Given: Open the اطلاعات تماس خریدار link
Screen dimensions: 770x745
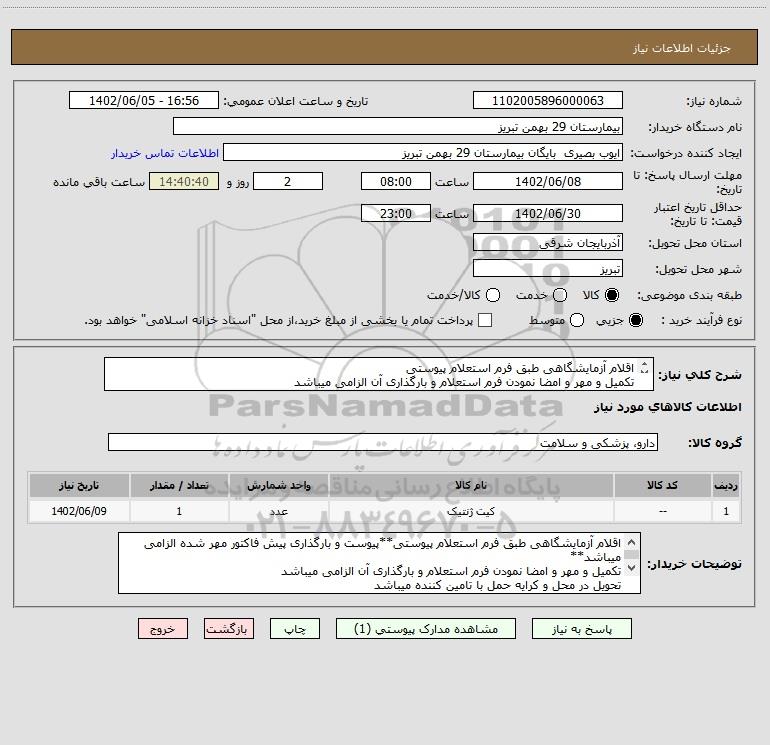Looking at the screenshot, I should pyautogui.click(x=165, y=153).
